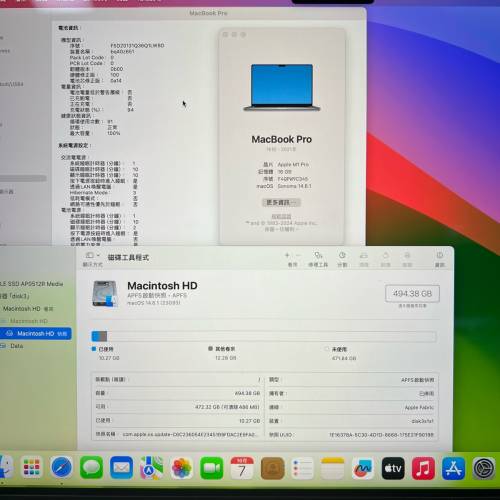Viewport: 500px width, 500px height.
Task: Open Calendar from the Dock
Action: [242, 468]
